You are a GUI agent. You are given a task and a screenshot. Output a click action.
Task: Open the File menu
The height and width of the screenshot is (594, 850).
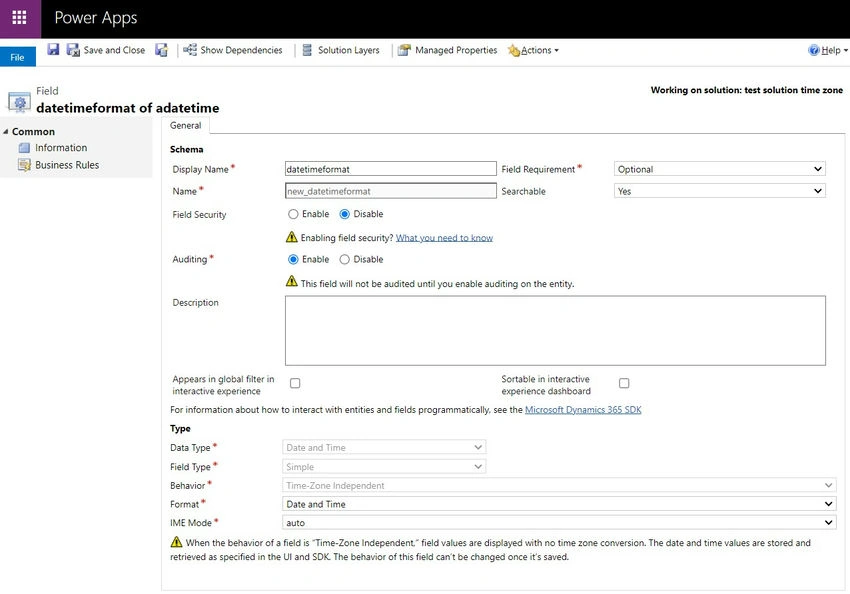17,57
